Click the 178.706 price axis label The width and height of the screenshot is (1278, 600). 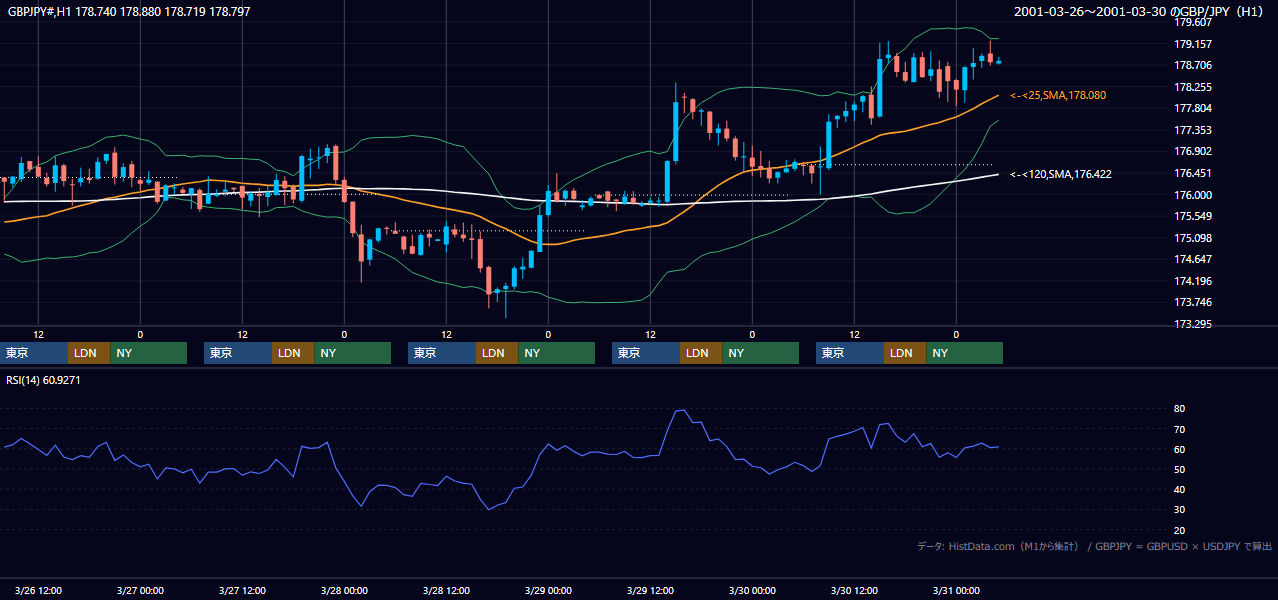point(1192,65)
